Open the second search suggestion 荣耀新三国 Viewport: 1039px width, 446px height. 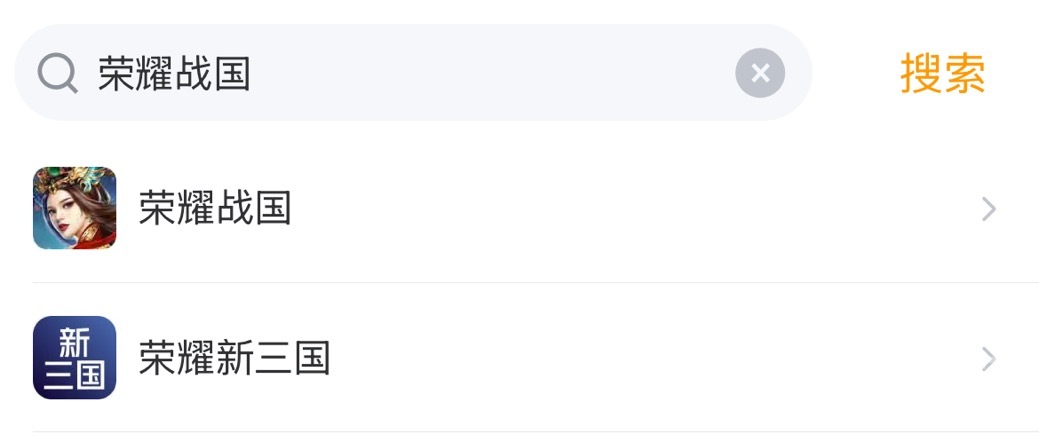[234, 357]
